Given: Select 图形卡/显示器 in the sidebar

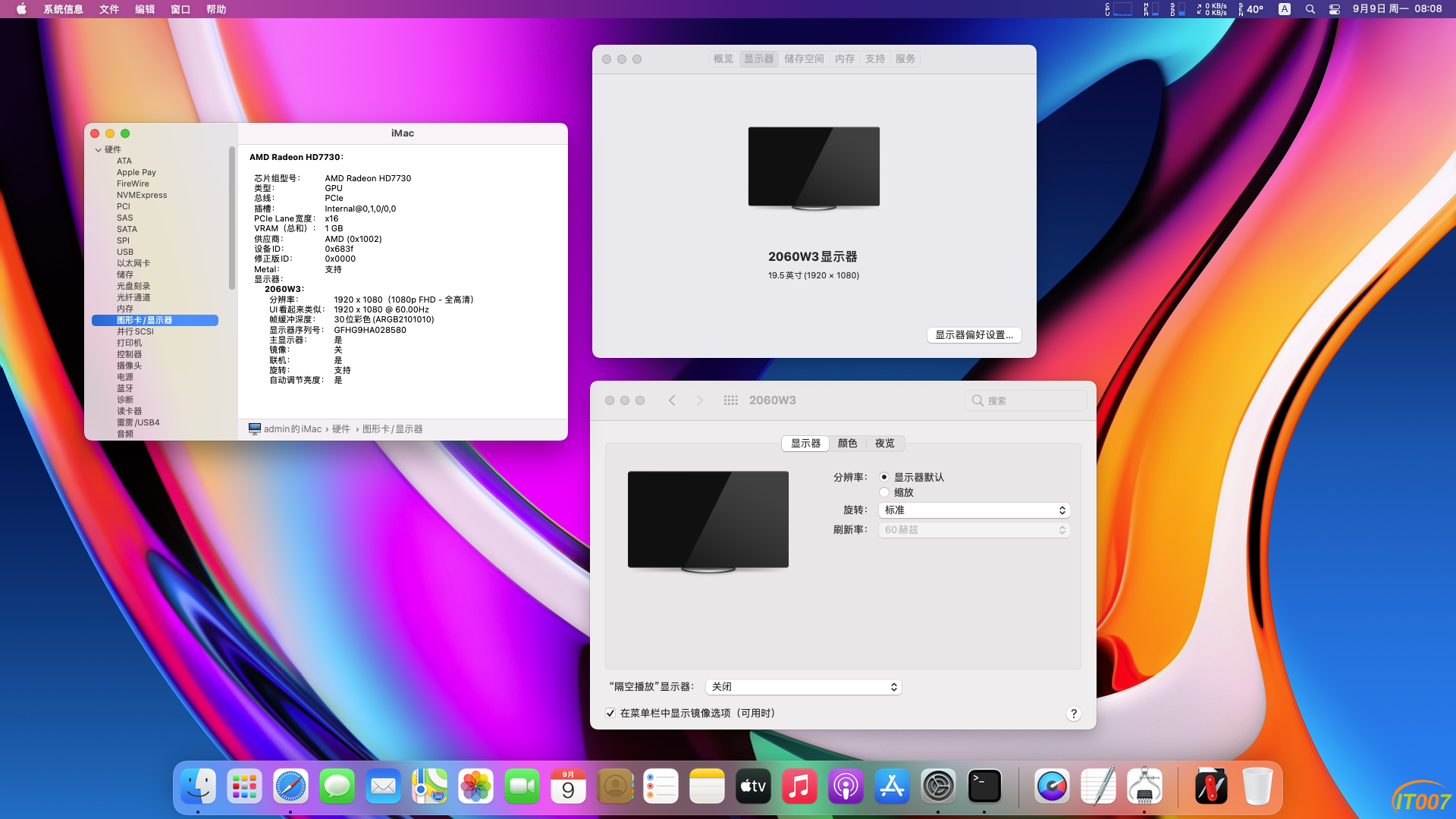Looking at the screenshot, I should [155, 320].
